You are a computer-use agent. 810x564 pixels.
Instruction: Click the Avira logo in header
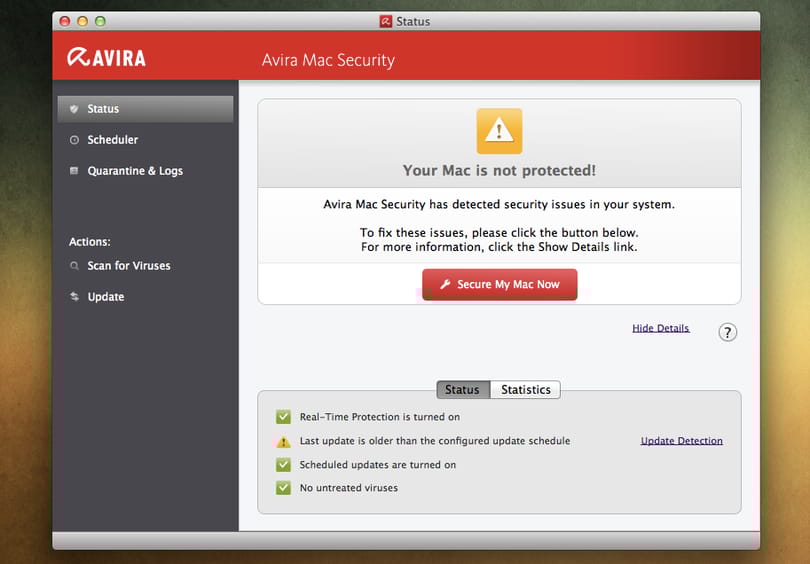tap(106, 57)
